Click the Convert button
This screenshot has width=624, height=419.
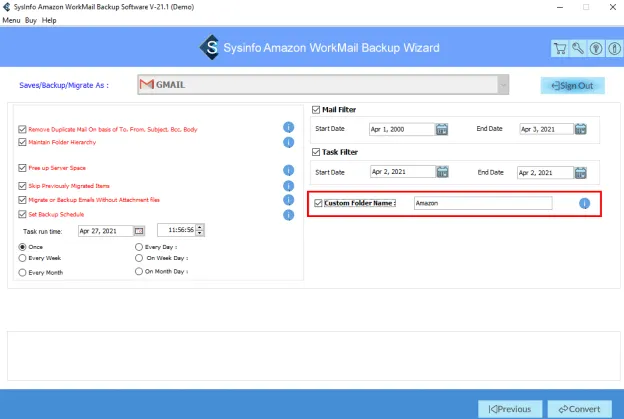coord(580,408)
